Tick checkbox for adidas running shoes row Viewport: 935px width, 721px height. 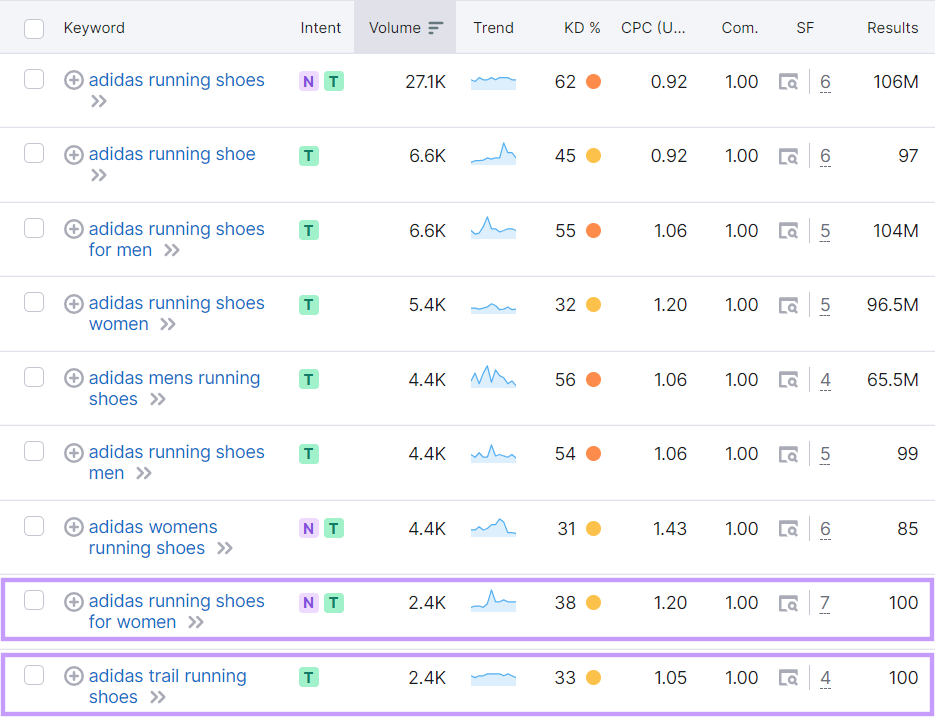click(34, 79)
